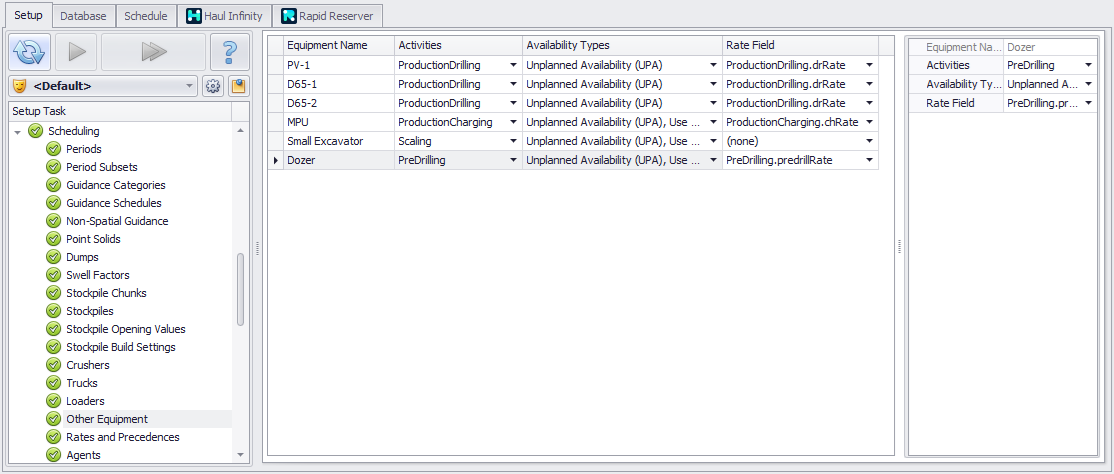Click green check icon next to Agents
The image size is (1114, 474).
(53, 455)
